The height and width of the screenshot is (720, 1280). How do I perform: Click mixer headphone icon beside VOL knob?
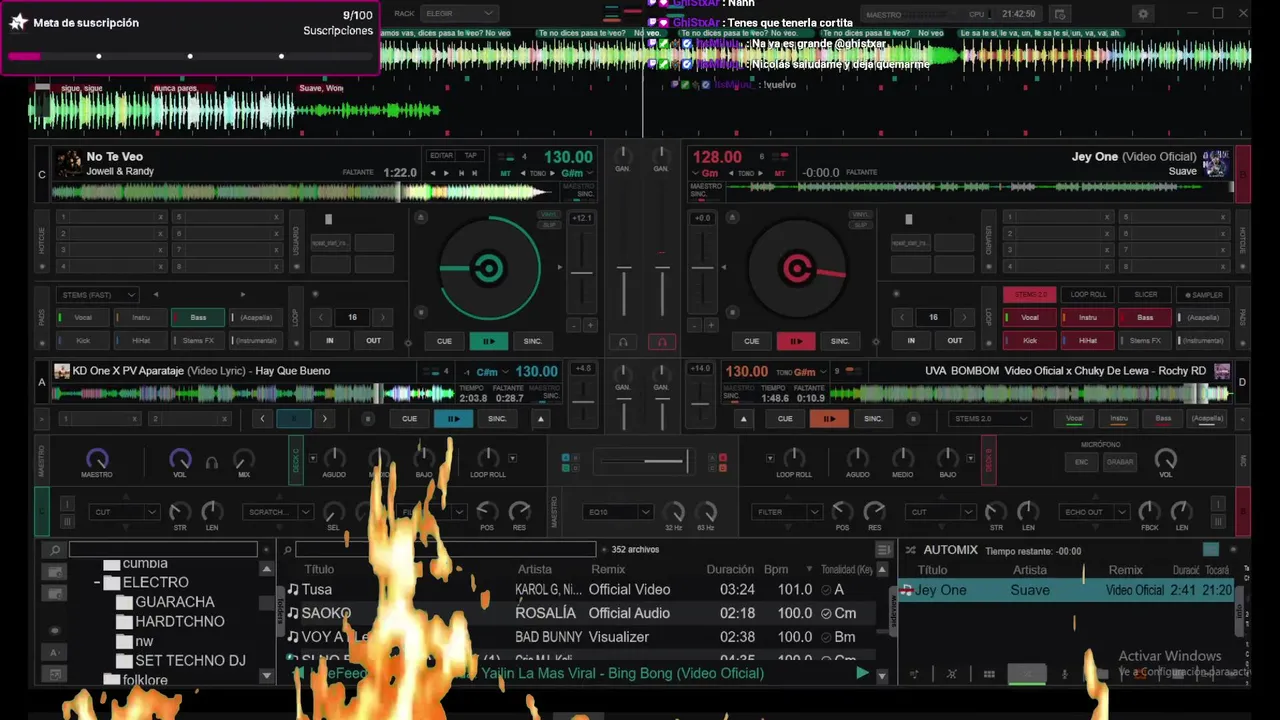(x=211, y=463)
